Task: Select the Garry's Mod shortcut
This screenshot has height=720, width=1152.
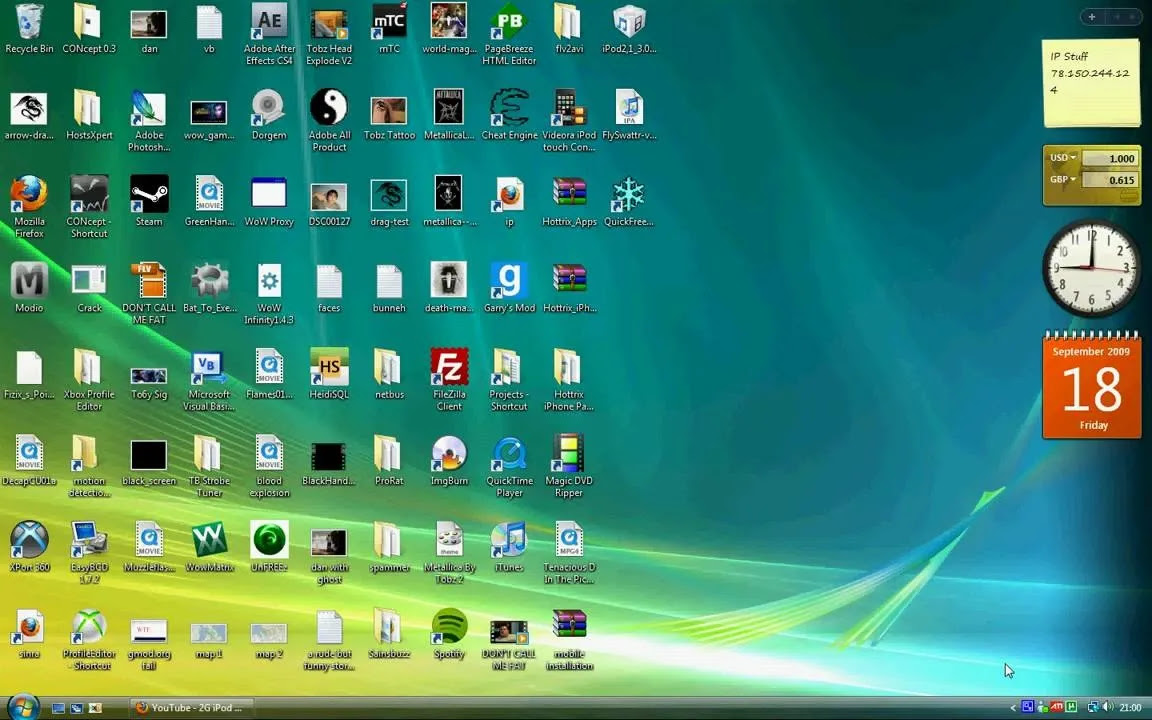Action: point(509,281)
